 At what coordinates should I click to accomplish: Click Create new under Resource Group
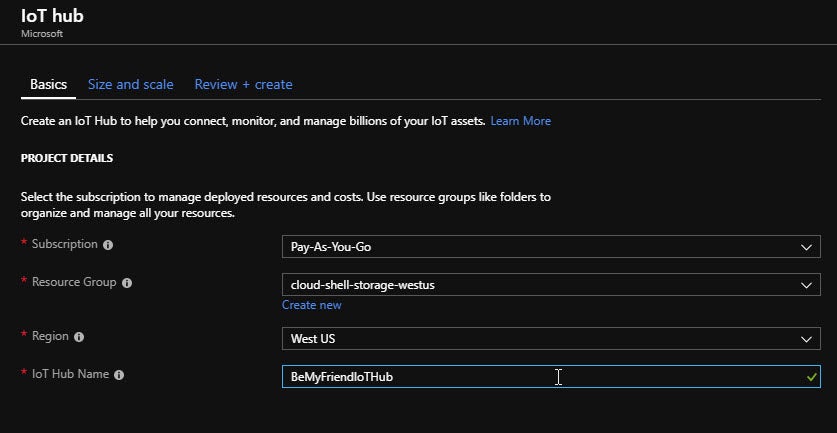click(x=311, y=305)
